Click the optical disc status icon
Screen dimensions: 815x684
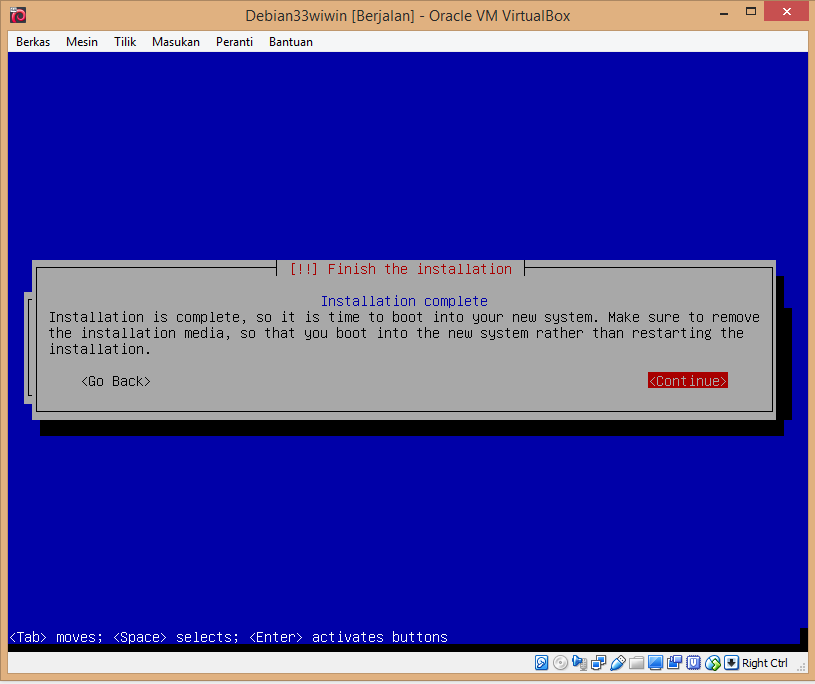560,663
